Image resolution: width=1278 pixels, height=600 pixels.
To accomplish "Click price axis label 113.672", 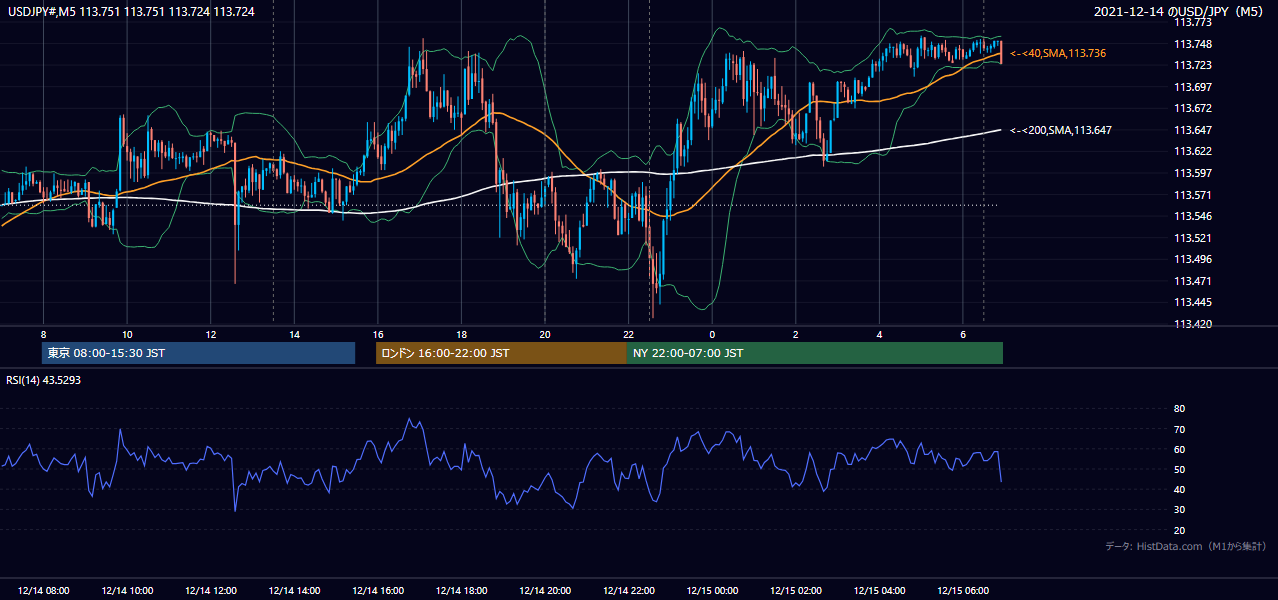I will pyautogui.click(x=1192, y=108).
